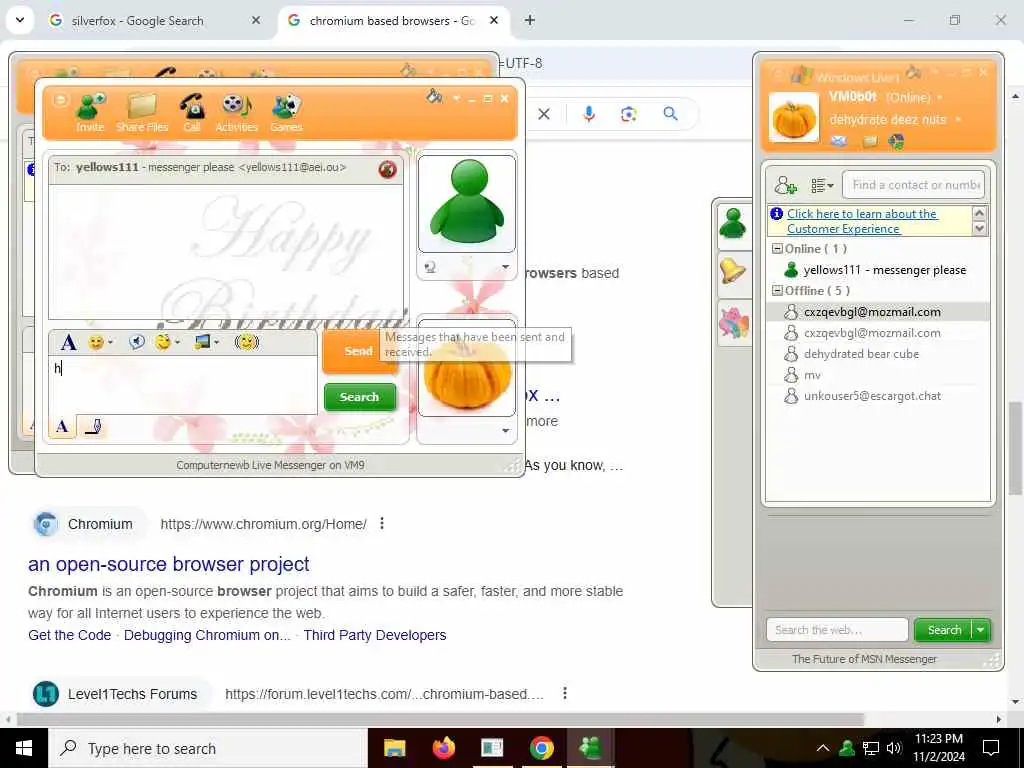Click the background picture icon in chat toolbar
The image size is (1024, 768).
pos(203,342)
